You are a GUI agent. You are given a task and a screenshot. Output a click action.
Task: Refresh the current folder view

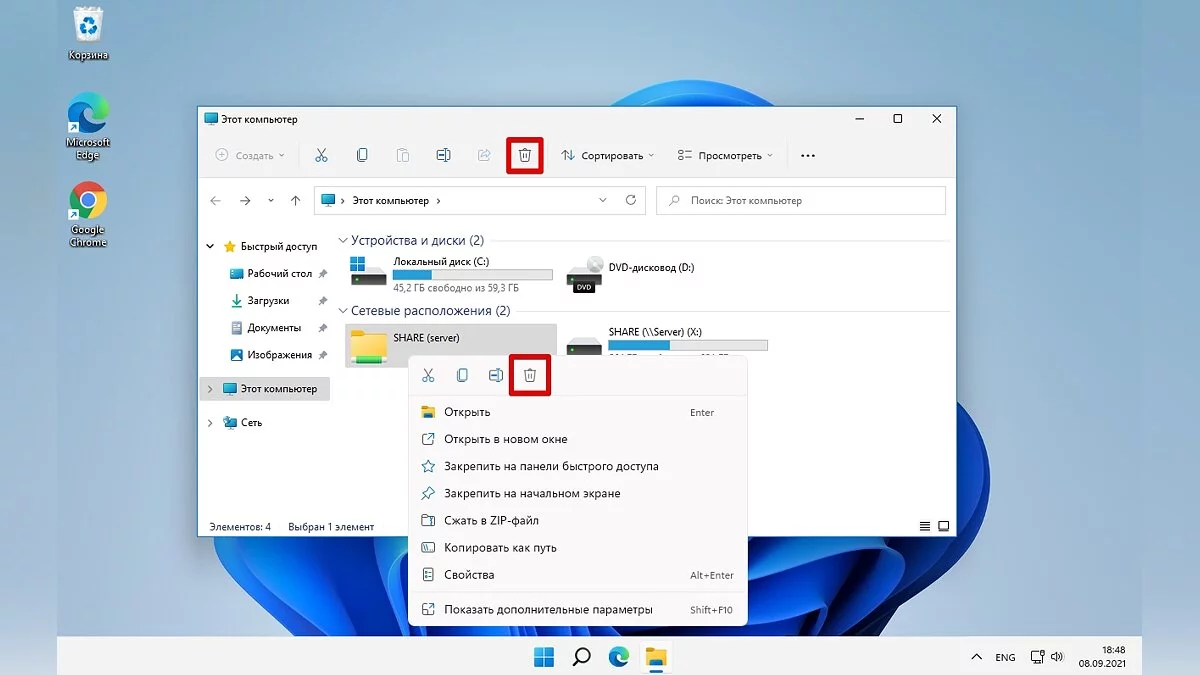tap(630, 200)
